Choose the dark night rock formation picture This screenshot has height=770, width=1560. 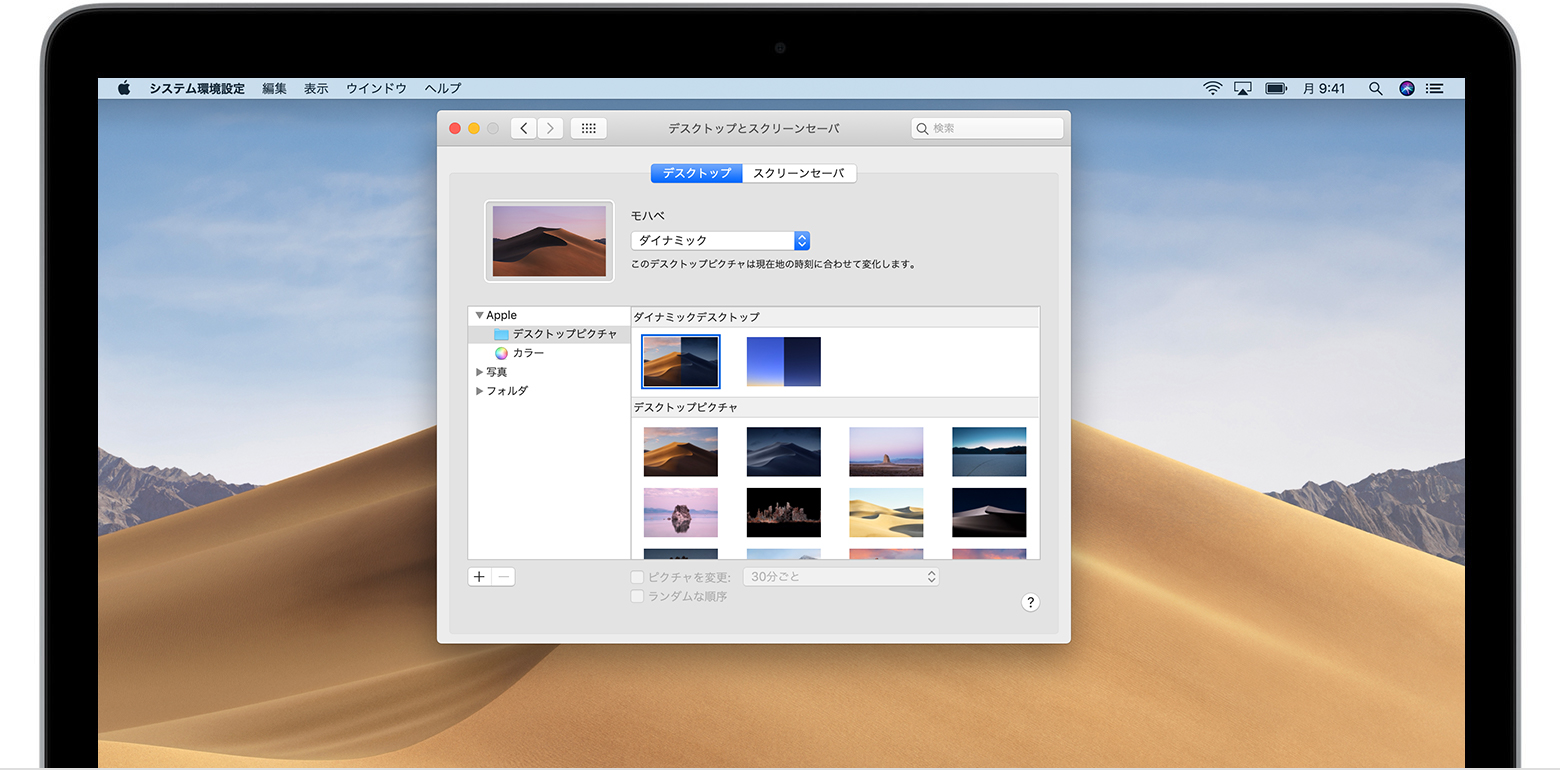(x=784, y=512)
